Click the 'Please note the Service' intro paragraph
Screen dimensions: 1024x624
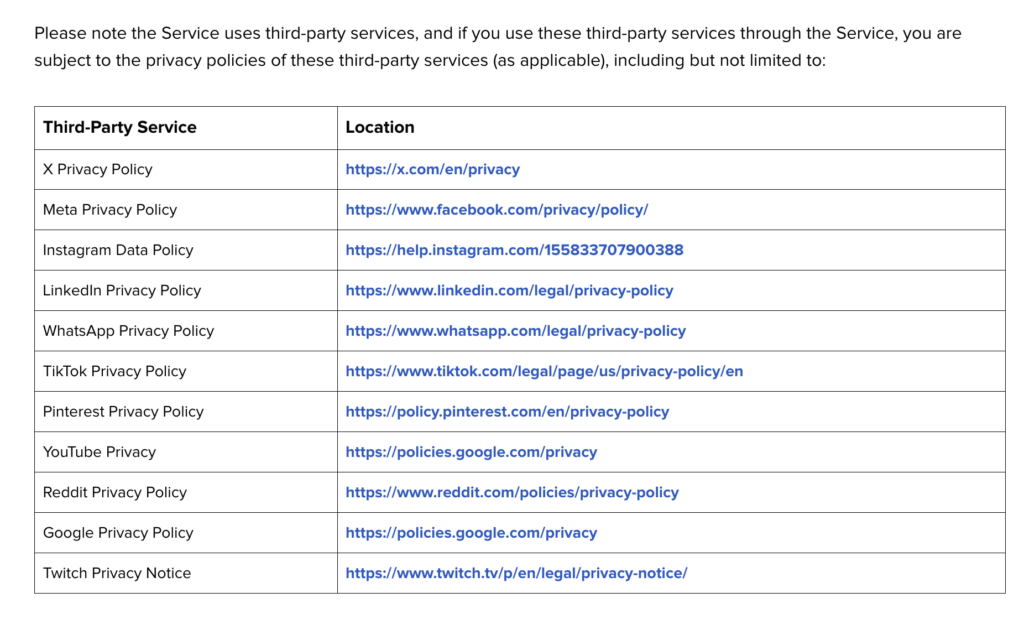point(498,46)
